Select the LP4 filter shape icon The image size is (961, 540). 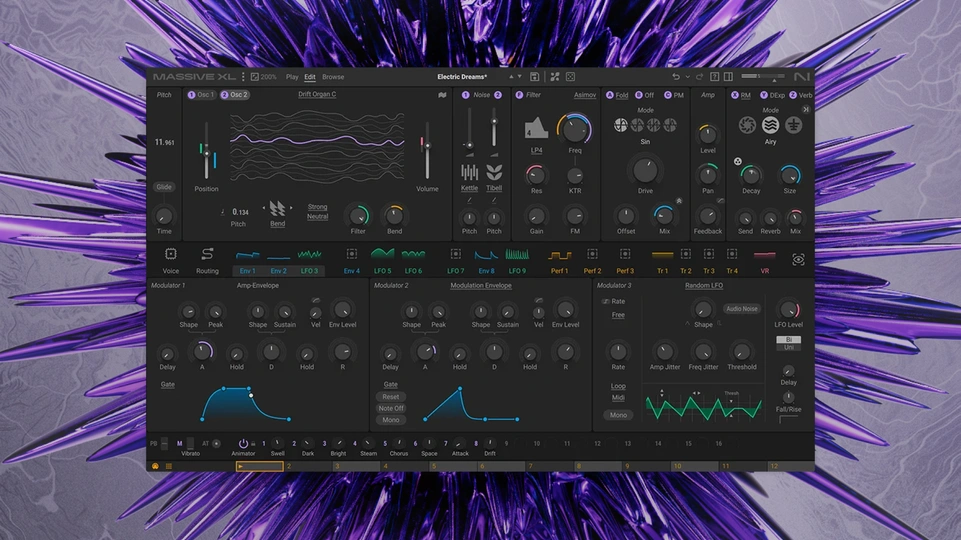[536, 127]
